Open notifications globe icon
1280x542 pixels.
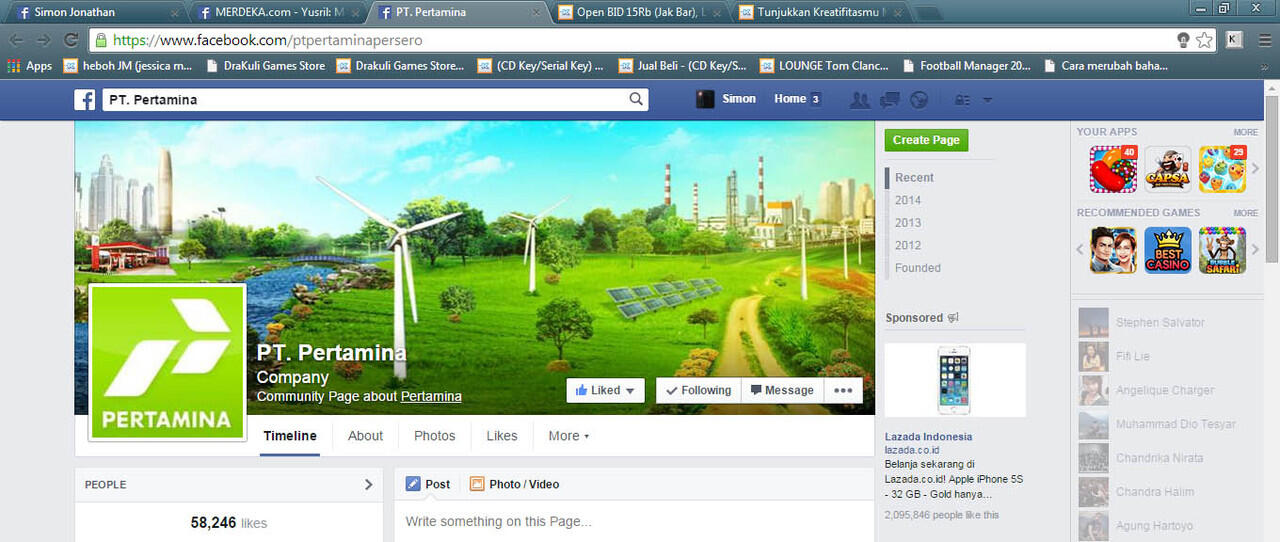tap(919, 100)
